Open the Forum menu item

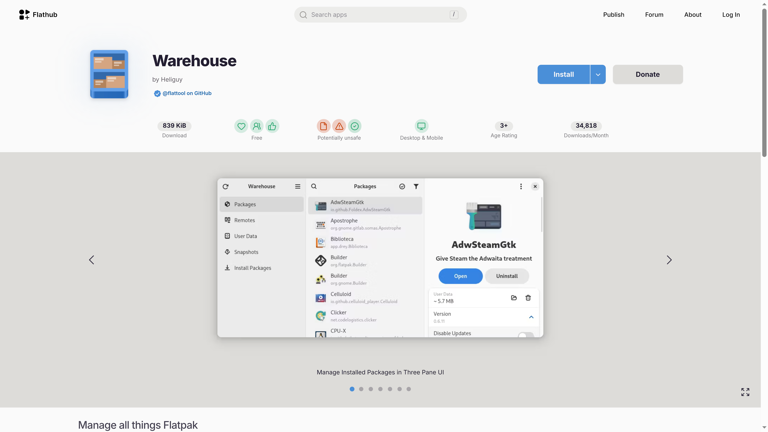click(654, 15)
